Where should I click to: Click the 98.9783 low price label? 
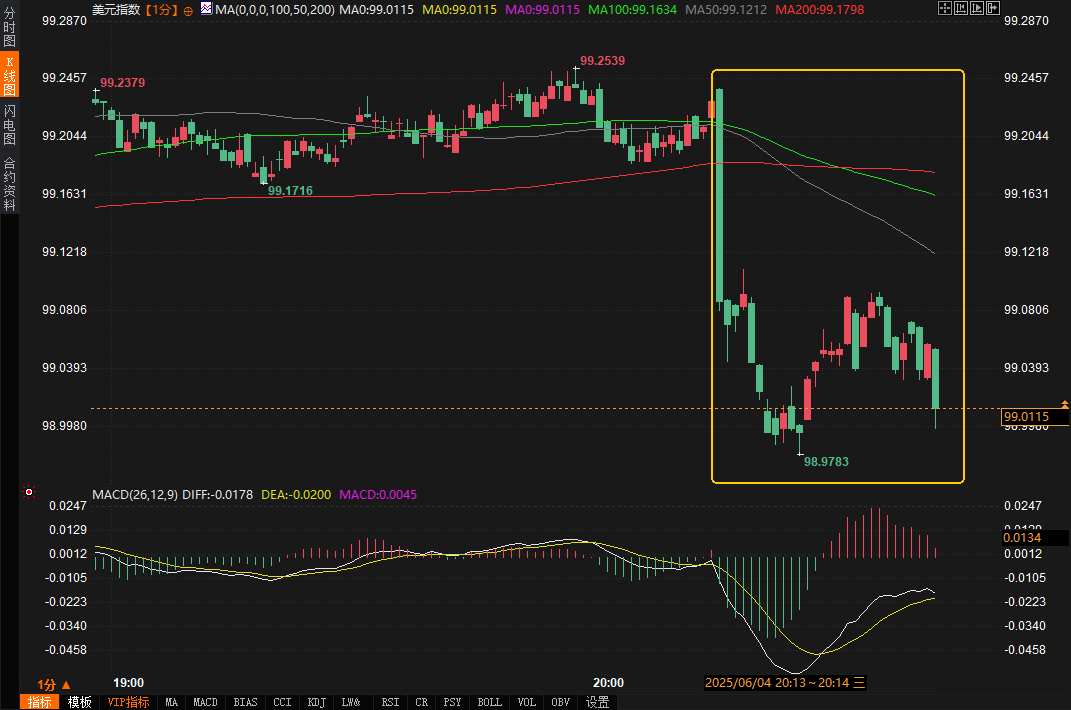click(x=826, y=461)
